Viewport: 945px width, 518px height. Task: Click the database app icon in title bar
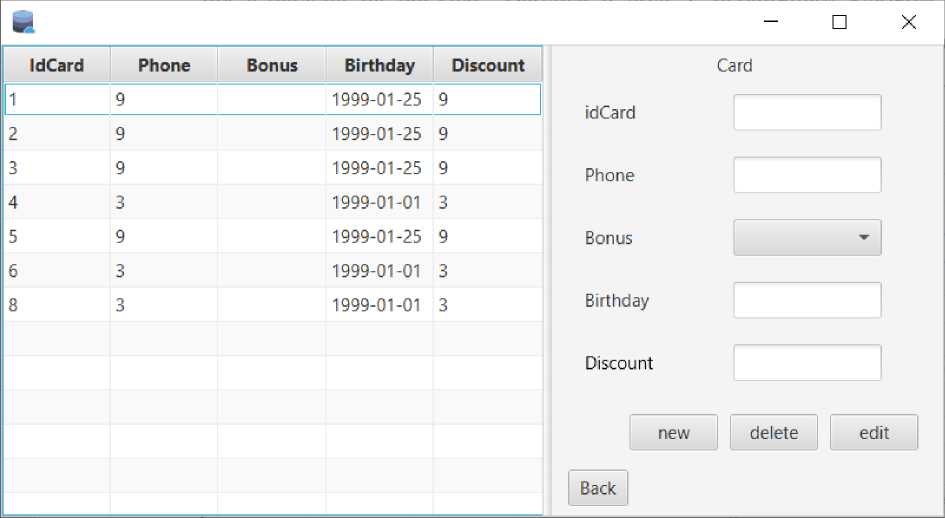click(22, 21)
